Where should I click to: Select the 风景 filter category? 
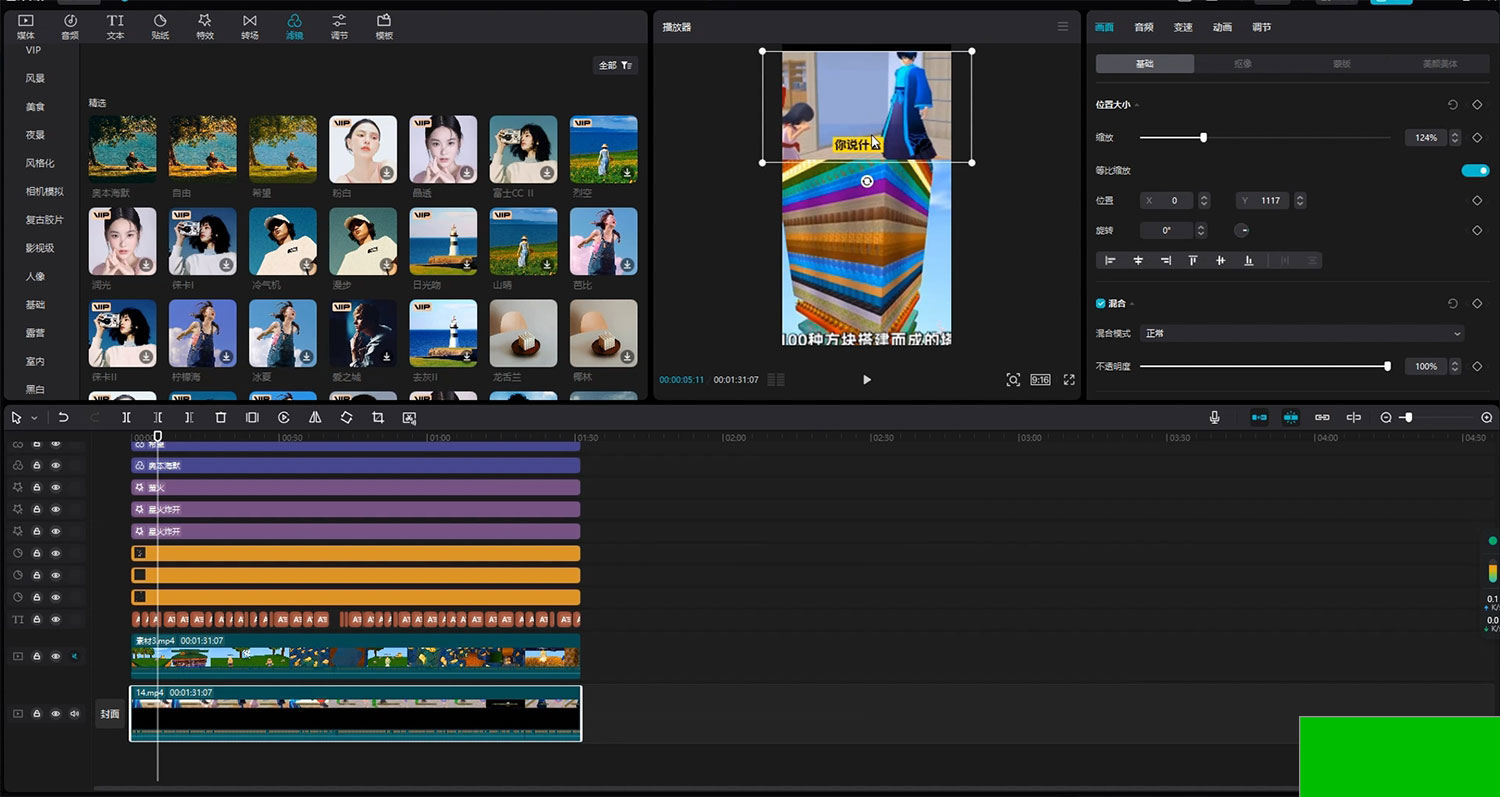click(35, 78)
